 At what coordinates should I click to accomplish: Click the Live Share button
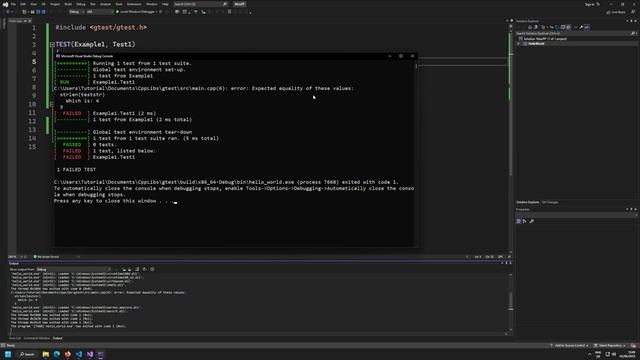click(x=616, y=12)
